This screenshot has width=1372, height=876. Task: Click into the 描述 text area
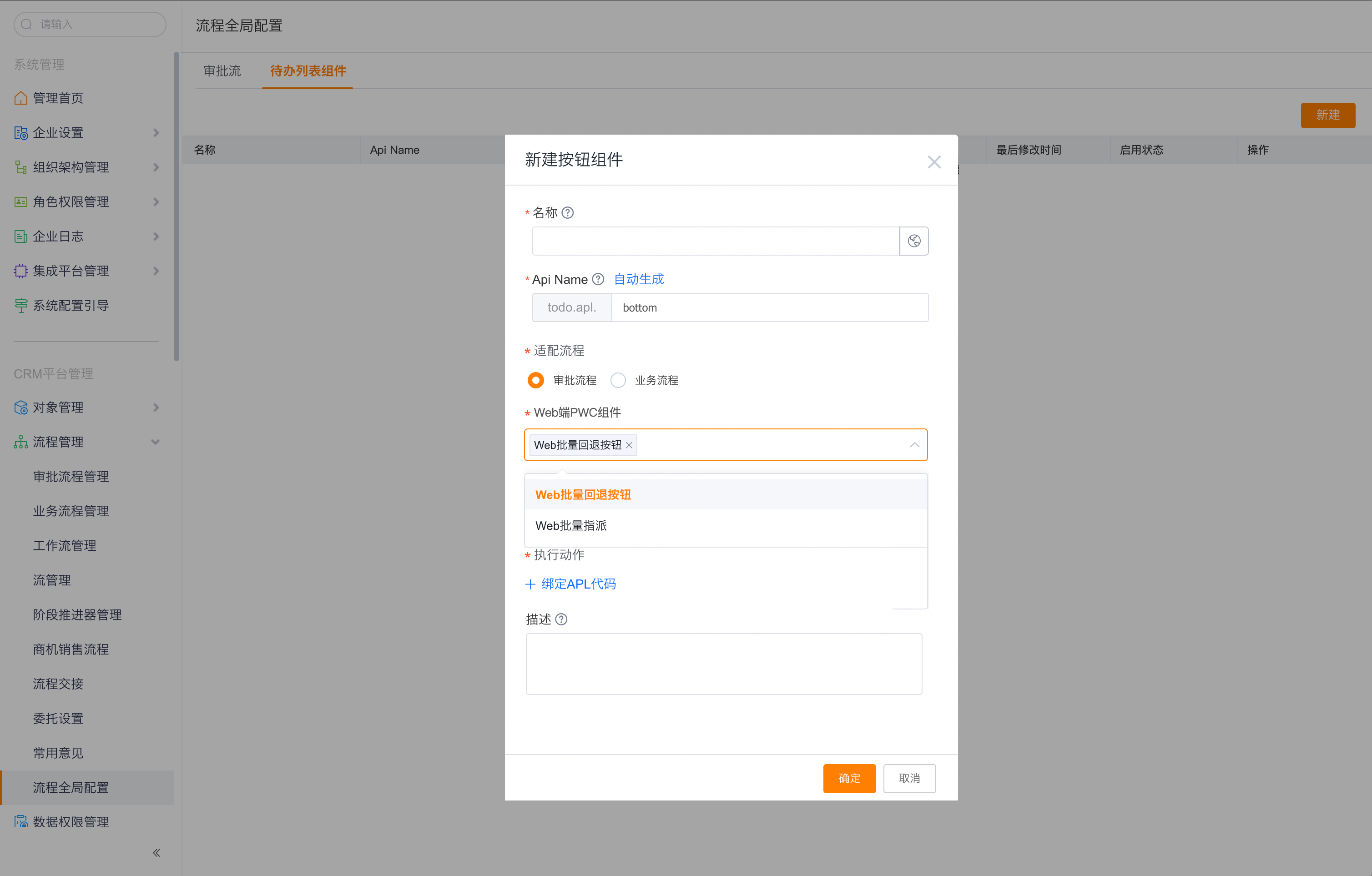click(x=724, y=664)
